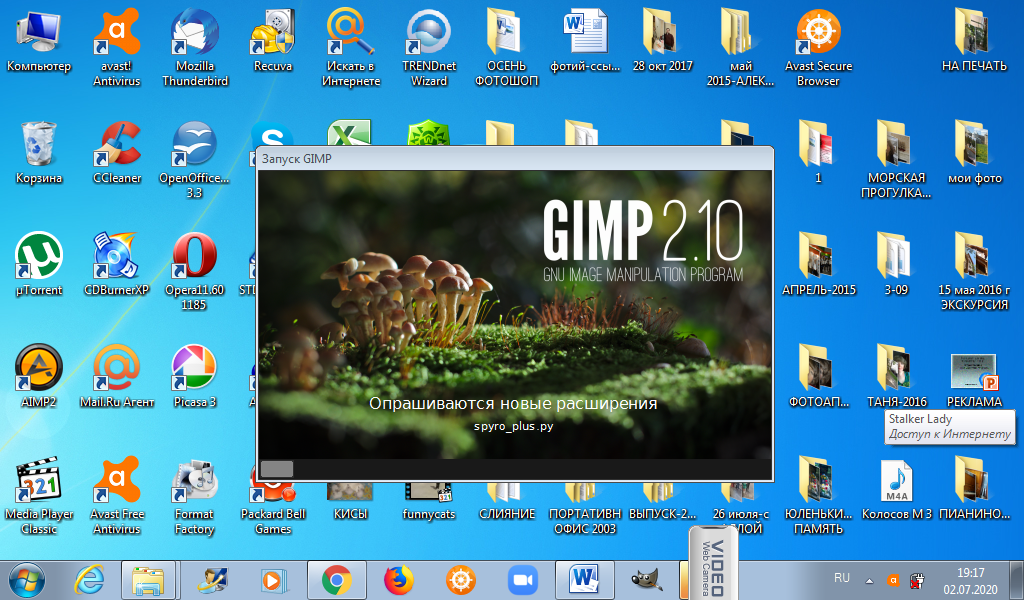The height and width of the screenshot is (600, 1024).
Task: Show hidden system tray icons
Action: point(869,580)
